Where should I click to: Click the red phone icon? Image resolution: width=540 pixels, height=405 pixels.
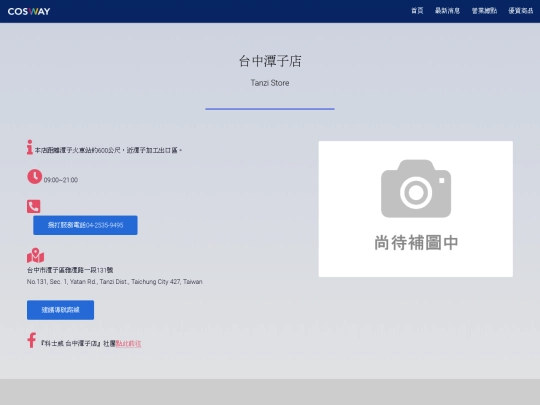click(33, 206)
